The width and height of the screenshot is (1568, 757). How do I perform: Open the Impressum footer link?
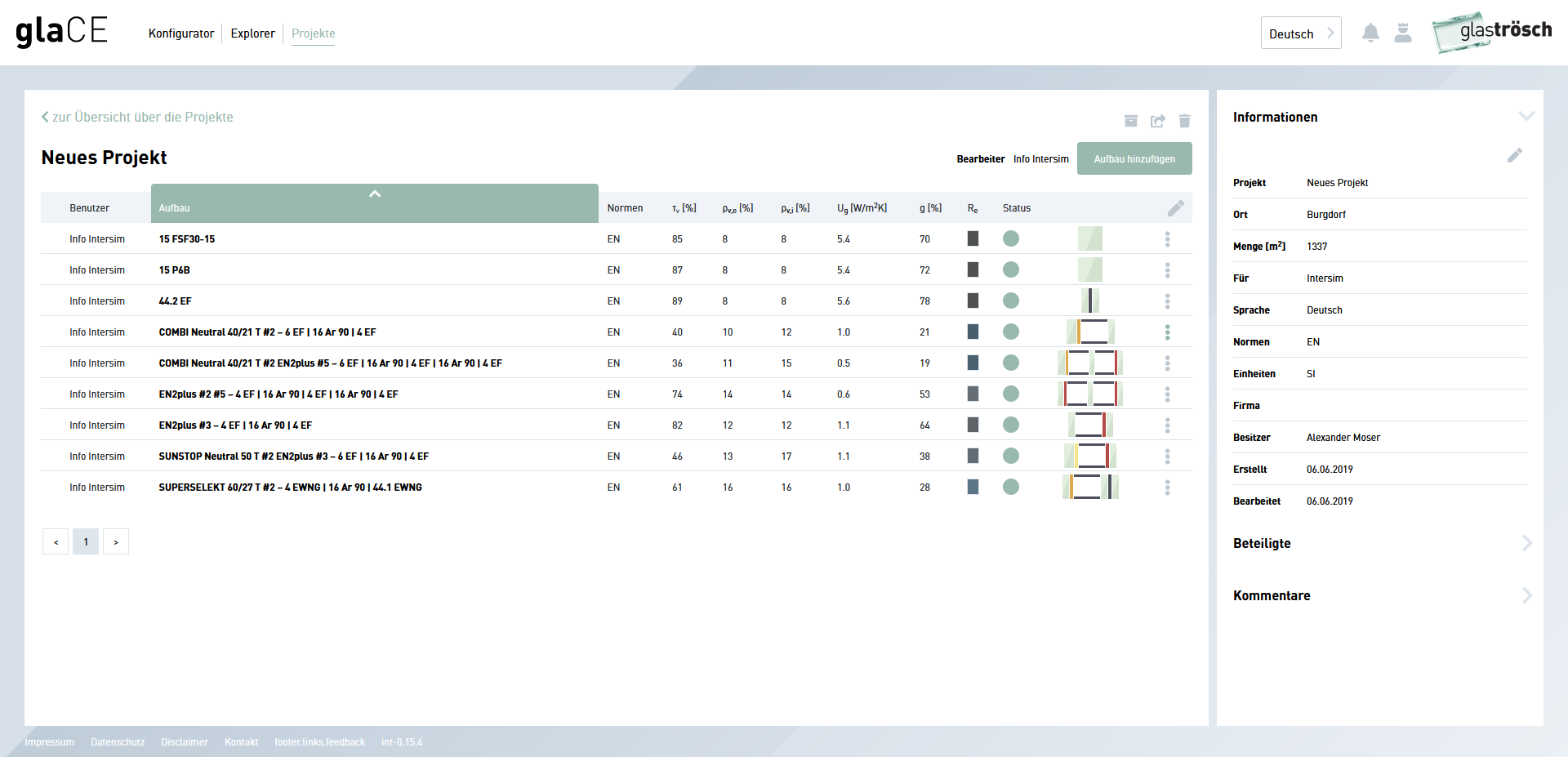point(49,742)
